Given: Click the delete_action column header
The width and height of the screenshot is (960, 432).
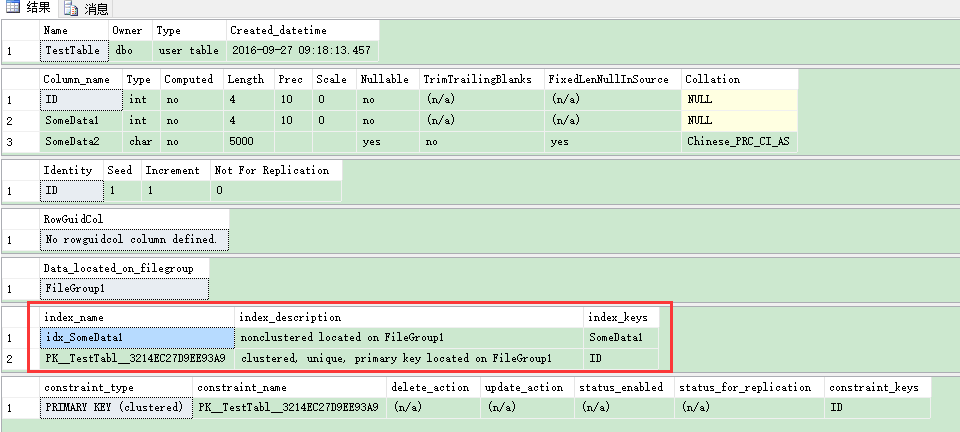Looking at the screenshot, I should (x=433, y=387).
